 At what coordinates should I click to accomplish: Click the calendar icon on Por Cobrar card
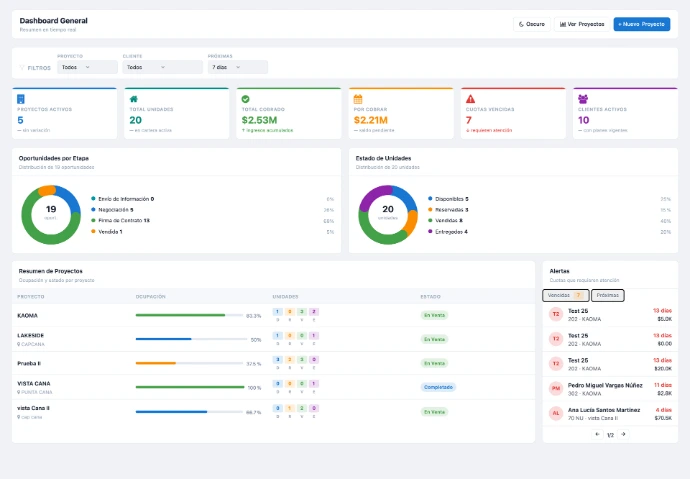coord(358,99)
